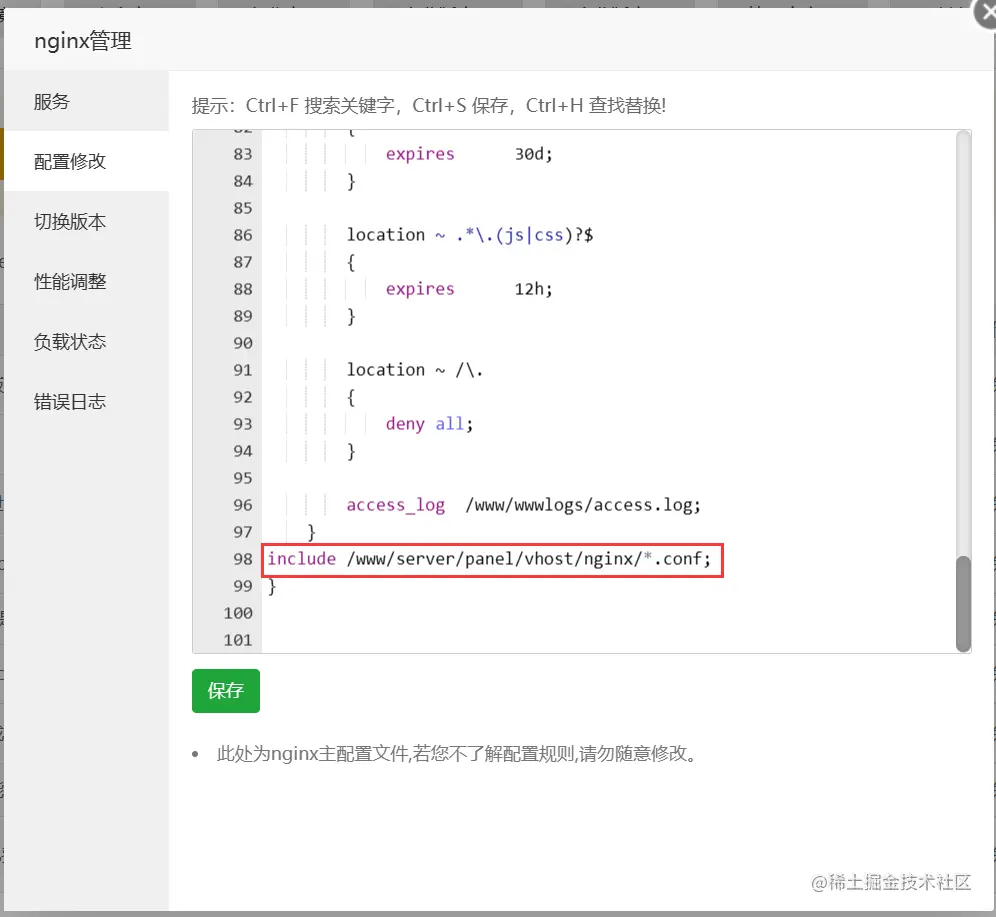Viewport: 996px width, 917px height.
Task: Click line number 100 in gutter
Action: 238,613
